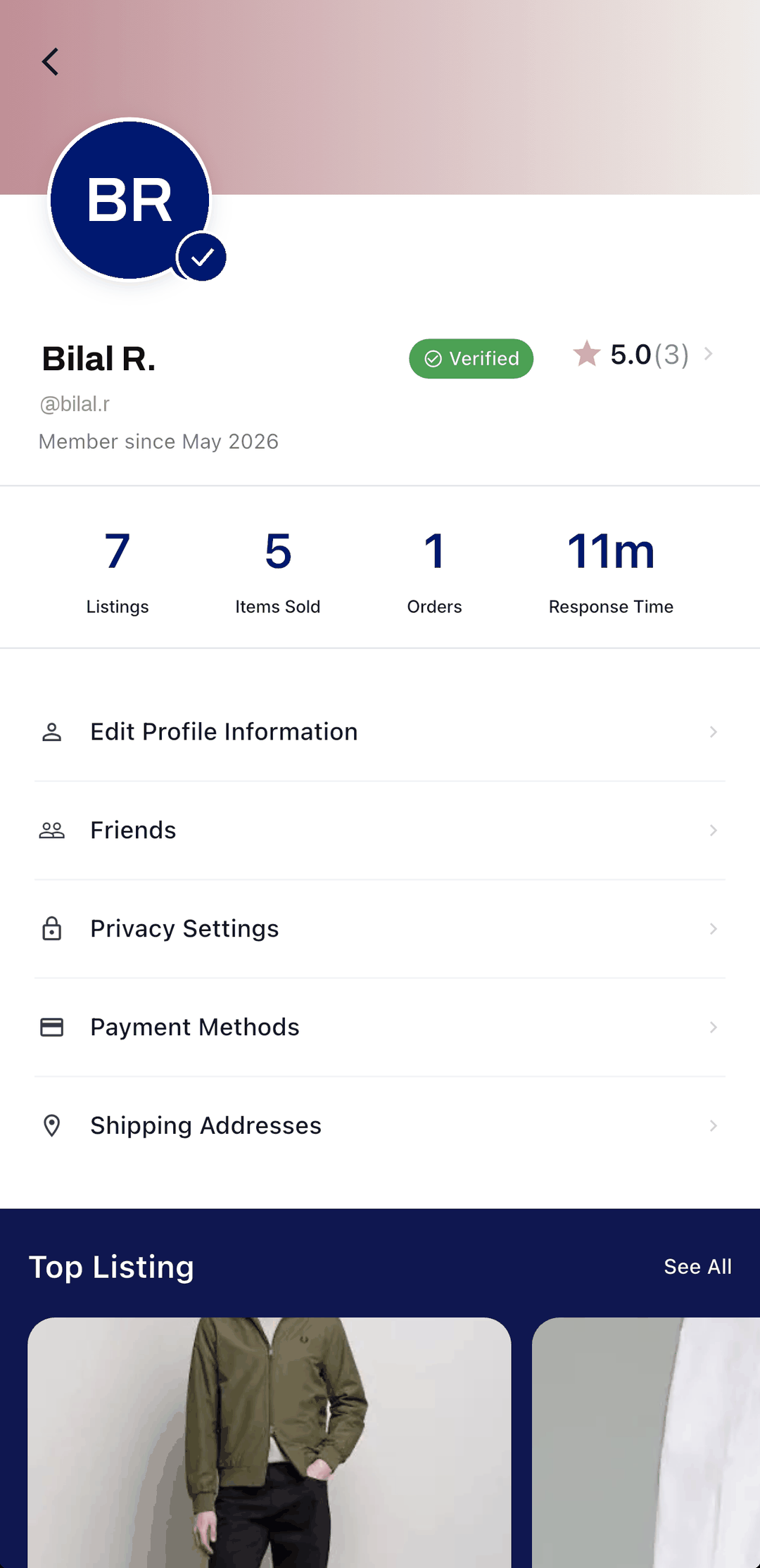Tap the Top Listing heading

point(111,1267)
